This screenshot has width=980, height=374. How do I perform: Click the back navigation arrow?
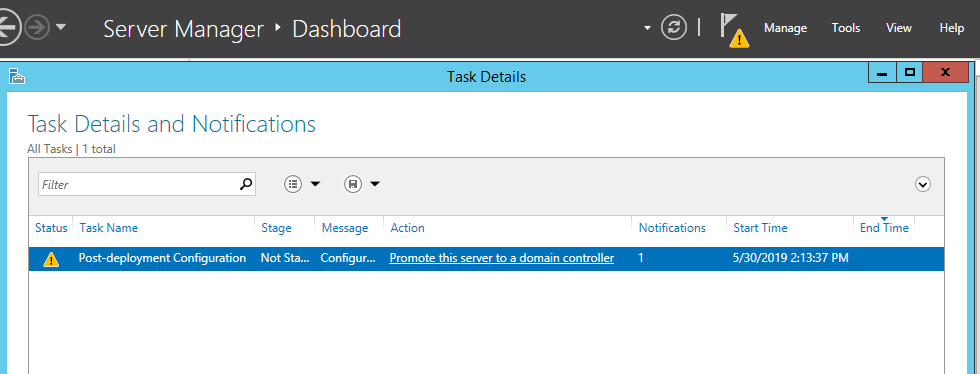[x=9, y=28]
